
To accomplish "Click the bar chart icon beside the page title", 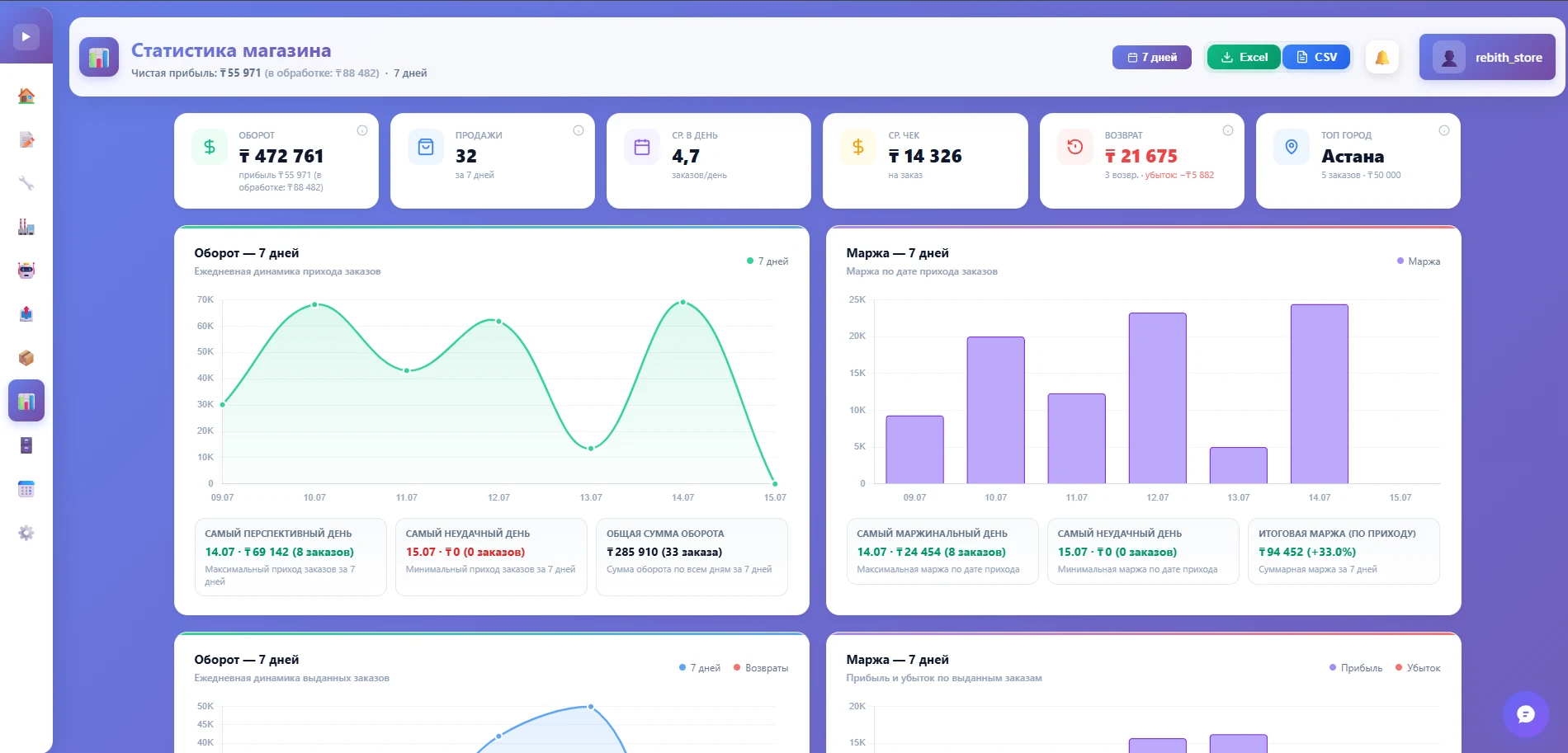I will [99, 57].
